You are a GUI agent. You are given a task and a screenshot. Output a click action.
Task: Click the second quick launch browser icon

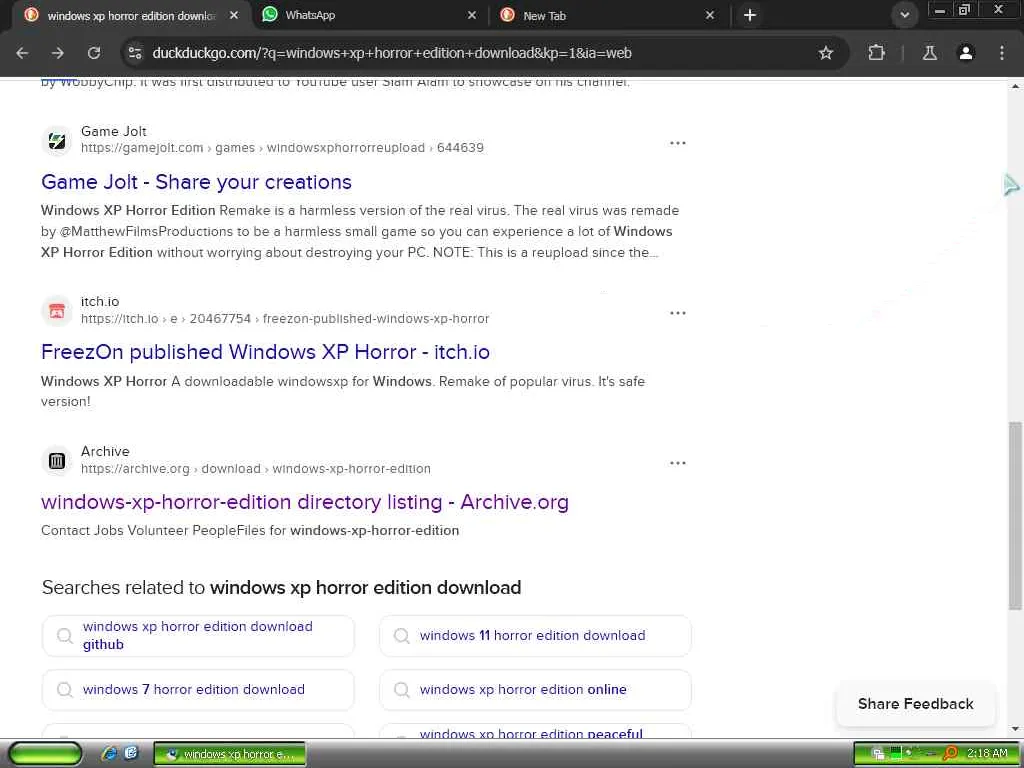tap(131, 754)
